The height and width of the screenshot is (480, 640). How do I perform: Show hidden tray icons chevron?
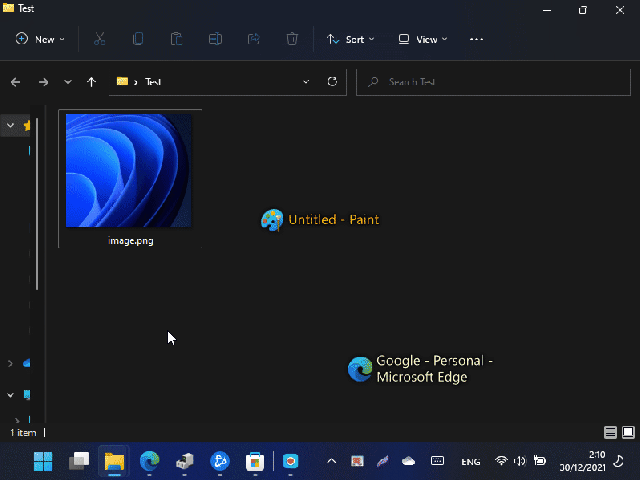click(x=332, y=461)
